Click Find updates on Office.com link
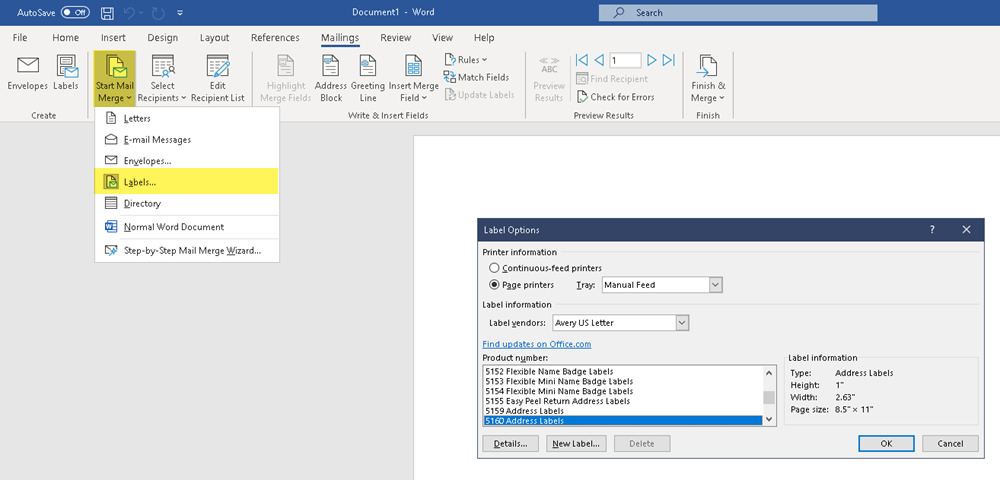The width and height of the screenshot is (1000, 481). [537, 344]
